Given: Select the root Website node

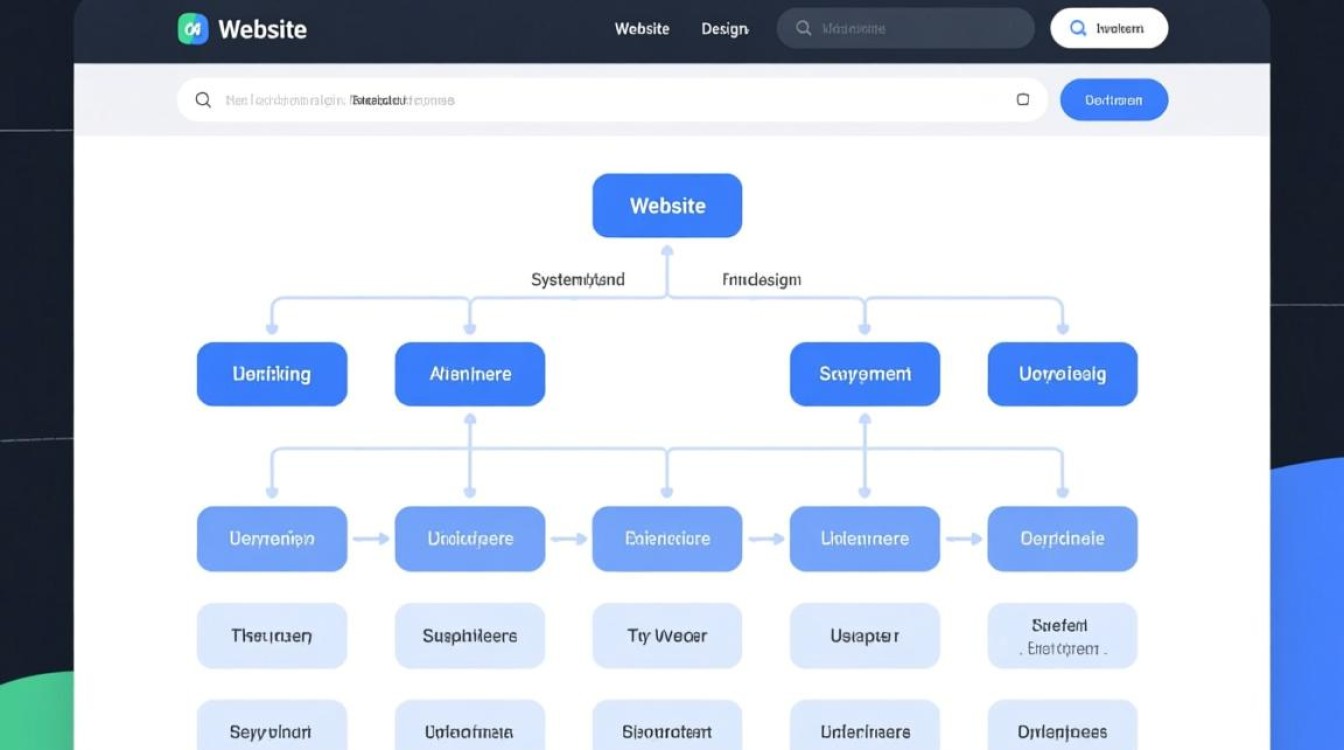Looking at the screenshot, I should pyautogui.click(x=667, y=206).
